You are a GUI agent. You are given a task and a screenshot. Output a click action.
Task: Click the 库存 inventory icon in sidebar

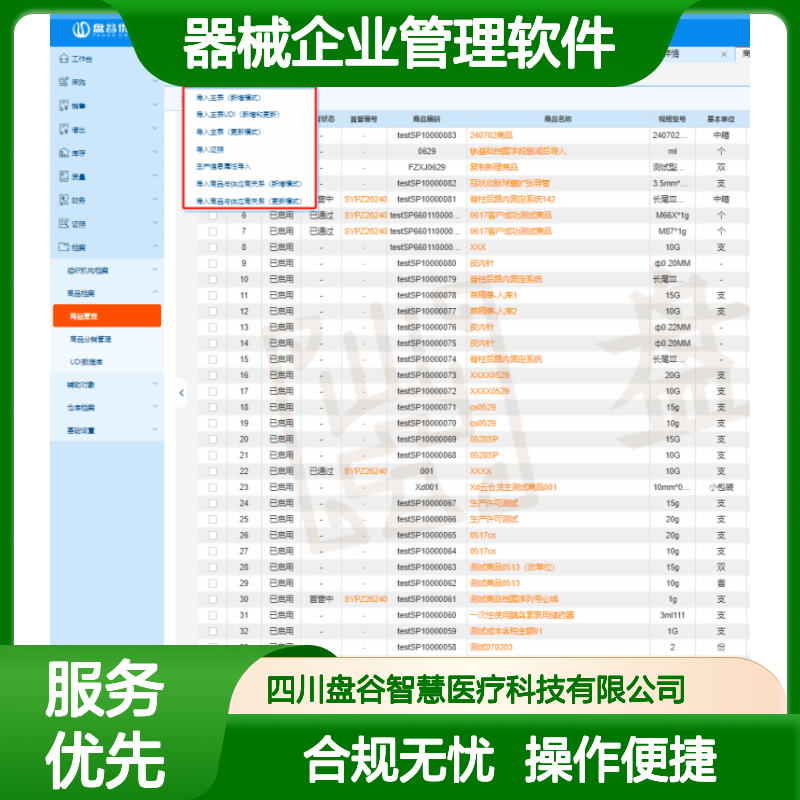64,153
